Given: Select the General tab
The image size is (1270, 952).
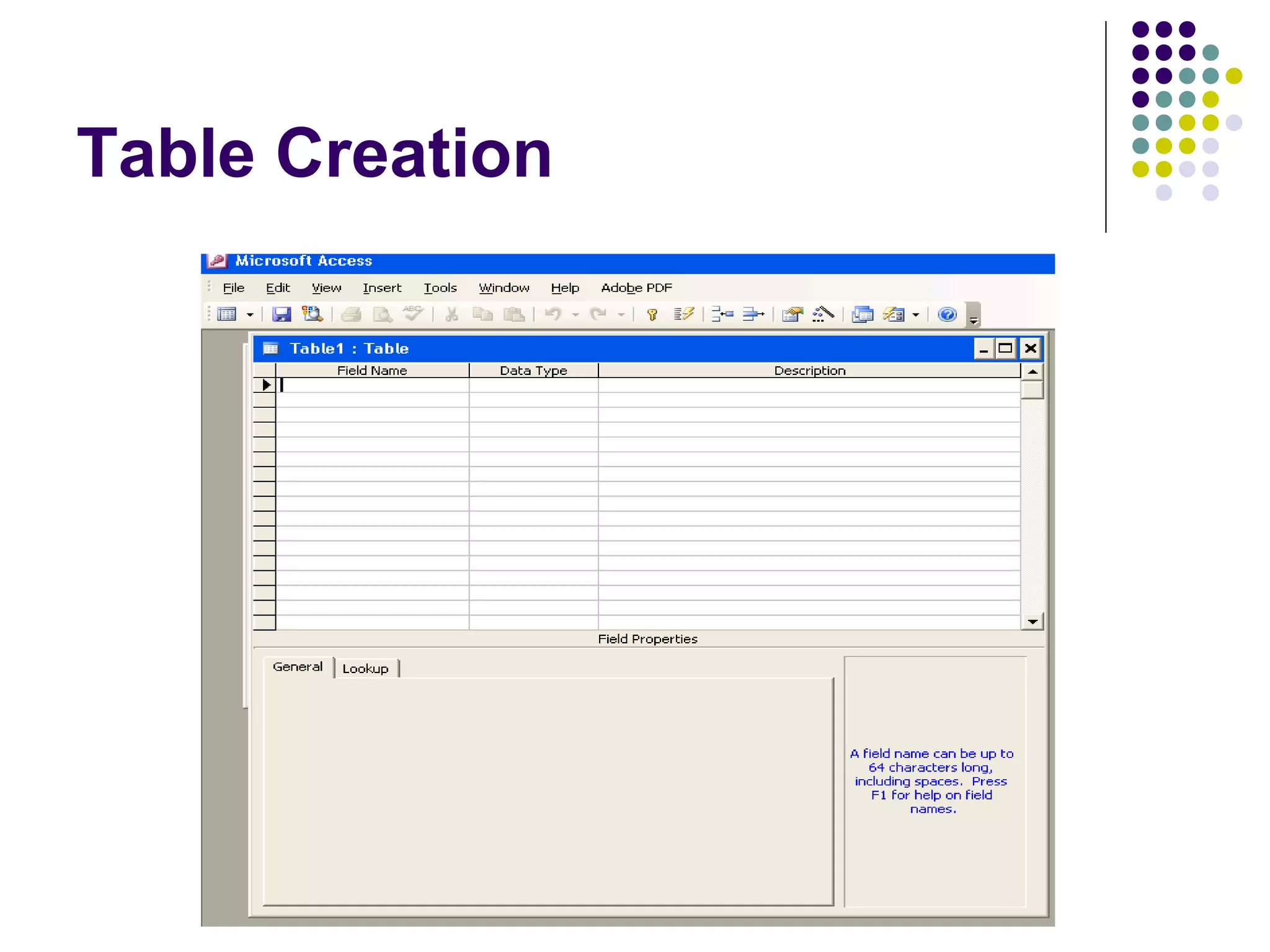Looking at the screenshot, I should click(x=298, y=667).
